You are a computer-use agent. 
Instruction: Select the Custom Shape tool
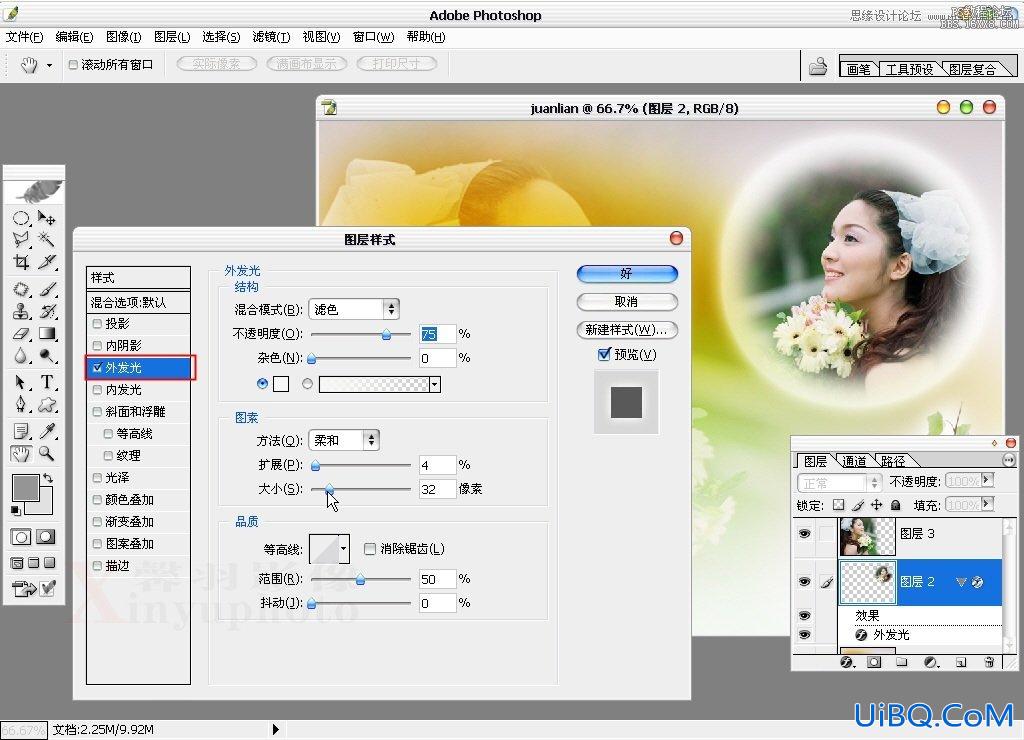(x=47, y=404)
